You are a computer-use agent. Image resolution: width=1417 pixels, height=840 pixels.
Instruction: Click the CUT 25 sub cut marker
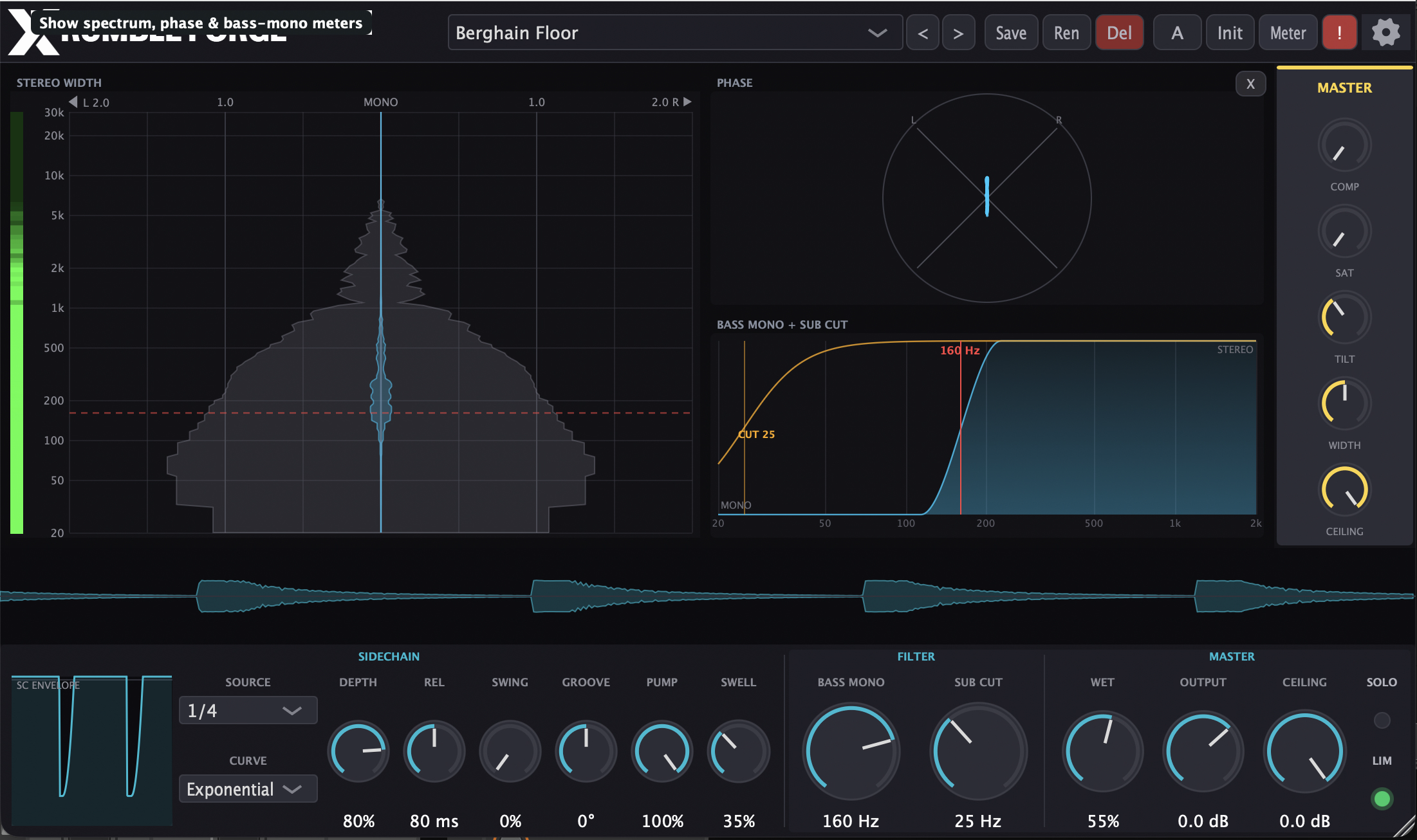[x=756, y=434]
